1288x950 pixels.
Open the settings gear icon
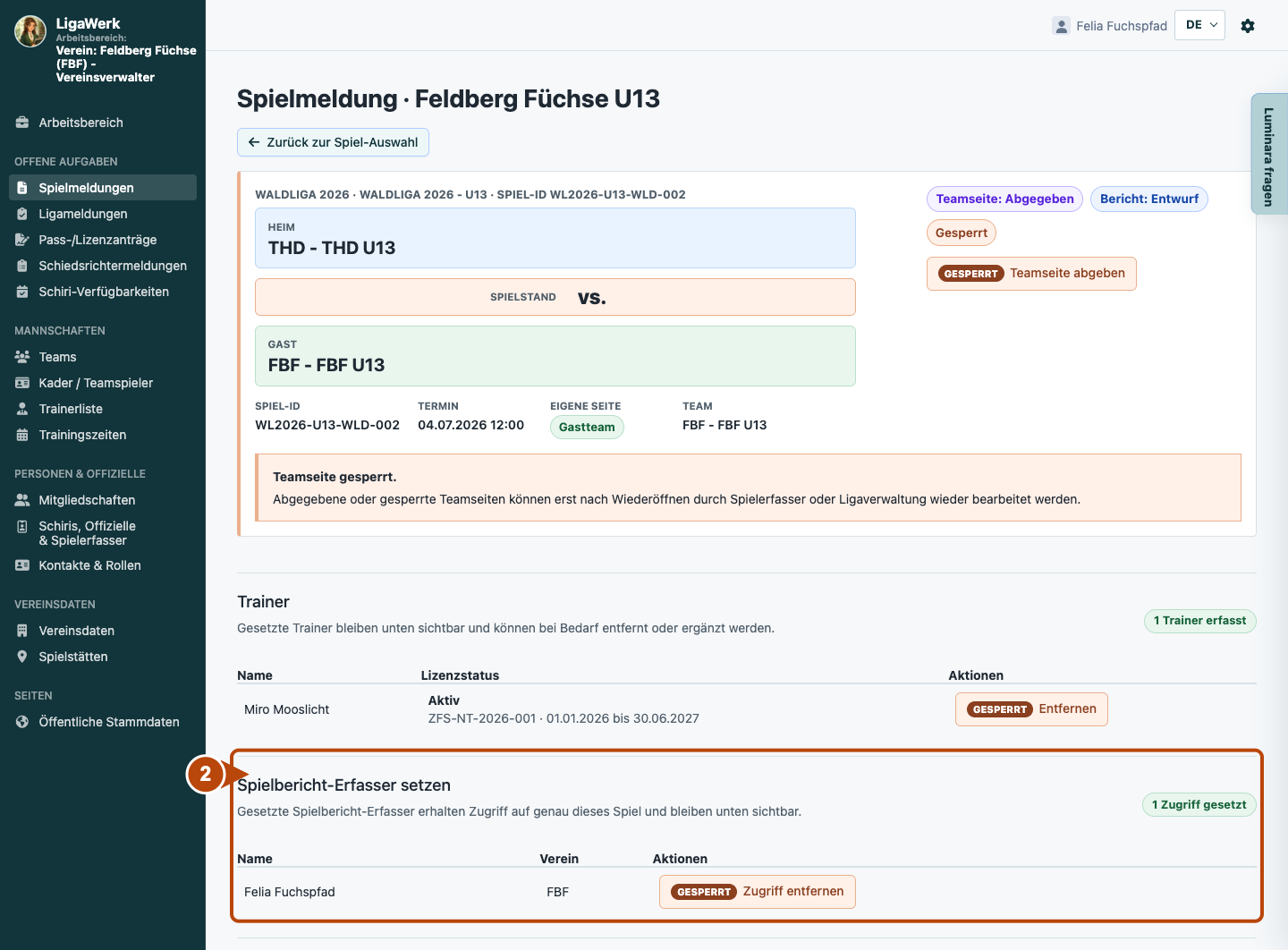click(x=1248, y=26)
